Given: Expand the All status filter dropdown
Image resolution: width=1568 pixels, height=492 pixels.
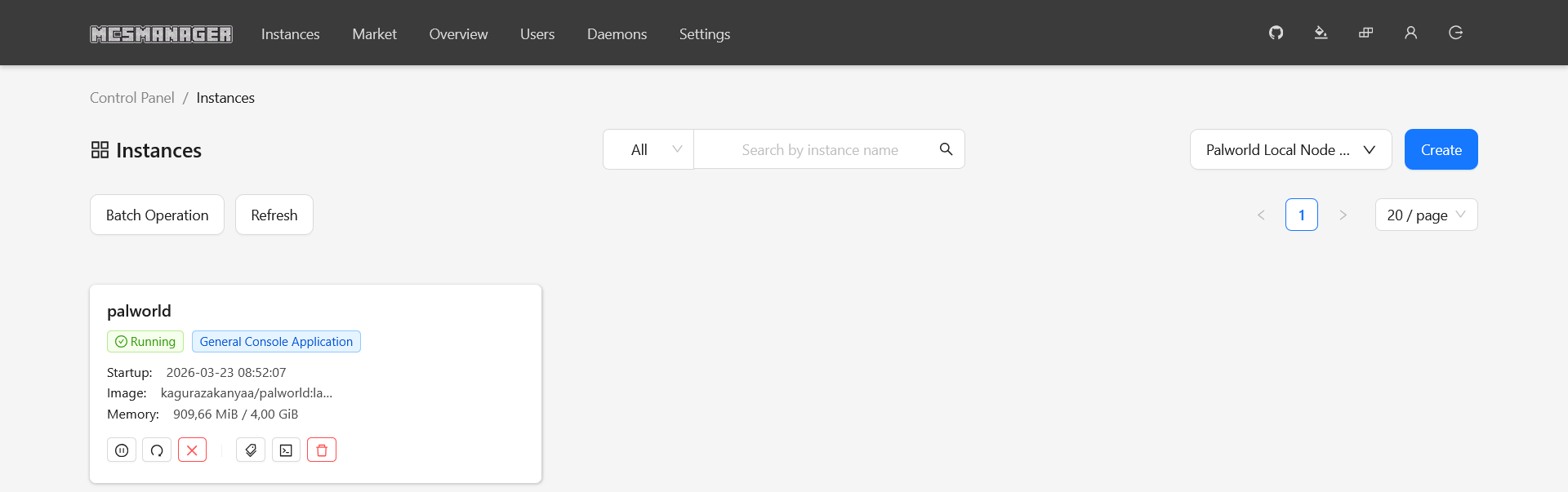Looking at the screenshot, I should pos(648,149).
